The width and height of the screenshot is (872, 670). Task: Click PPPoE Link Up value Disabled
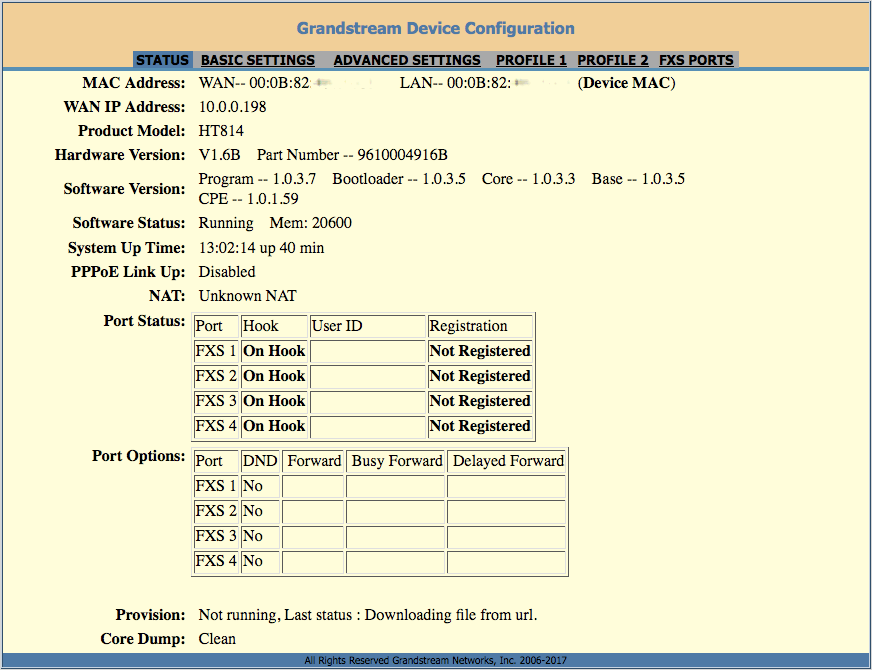(227, 272)
